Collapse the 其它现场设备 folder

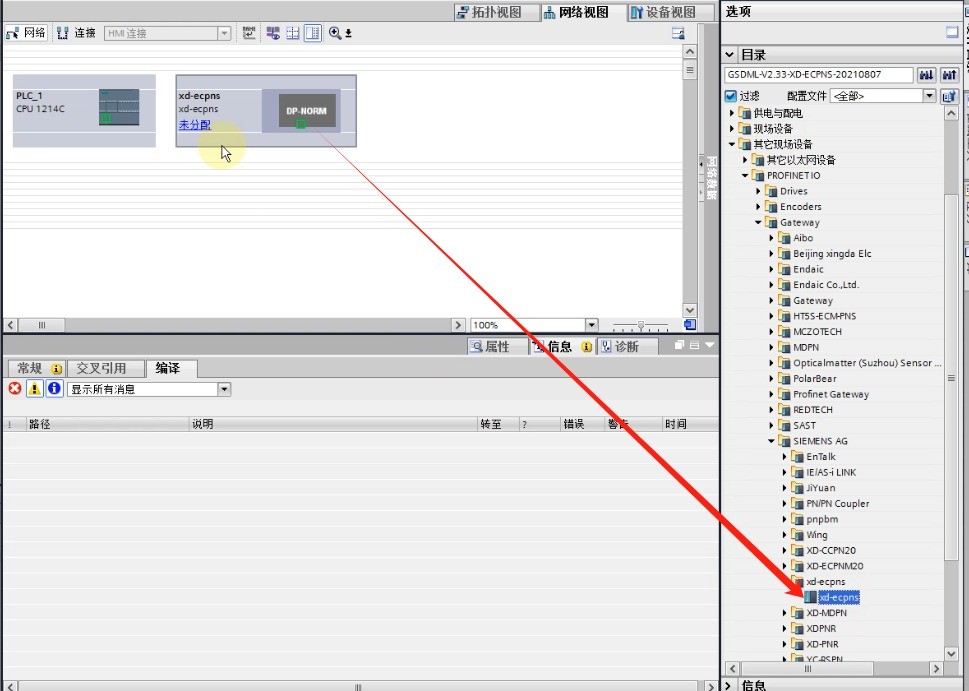click(x=732, y=144)
